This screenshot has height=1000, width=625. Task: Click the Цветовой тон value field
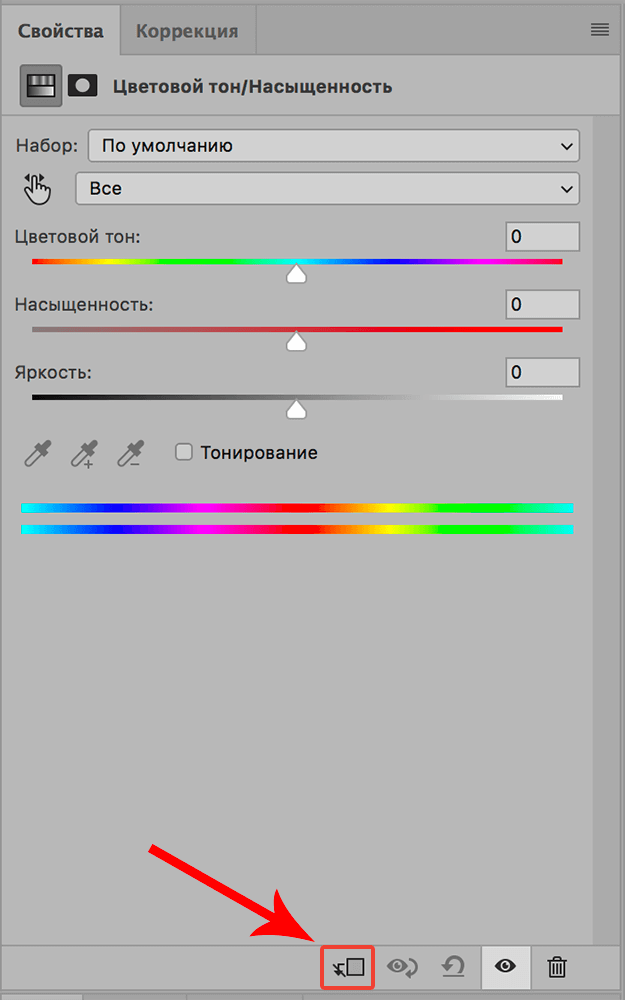click(x=543, y=237)
